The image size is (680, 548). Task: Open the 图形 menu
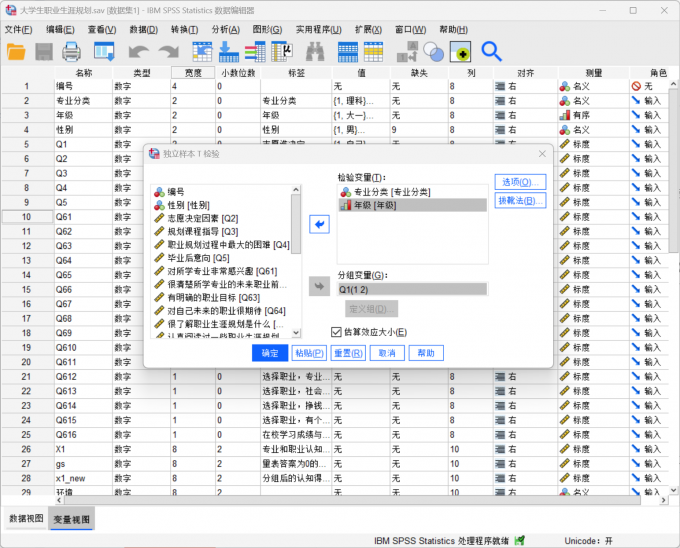click(267, 29)
